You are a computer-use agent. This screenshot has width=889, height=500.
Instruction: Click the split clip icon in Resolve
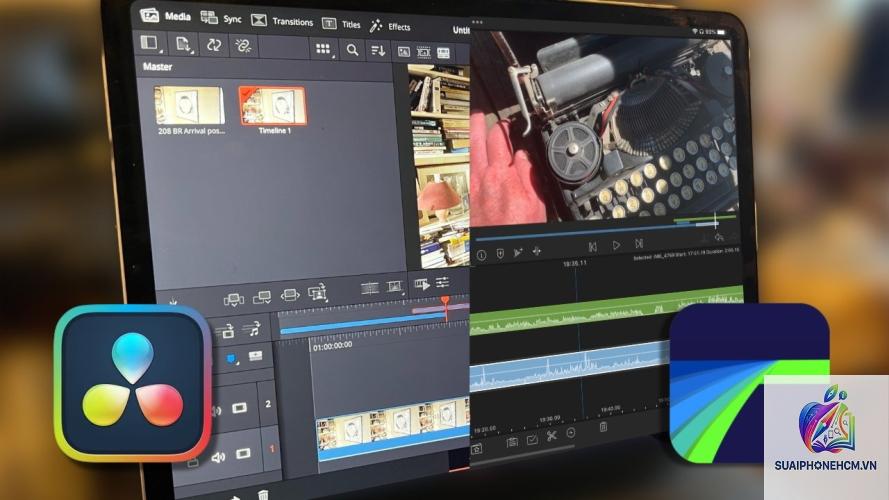[370, 289]
